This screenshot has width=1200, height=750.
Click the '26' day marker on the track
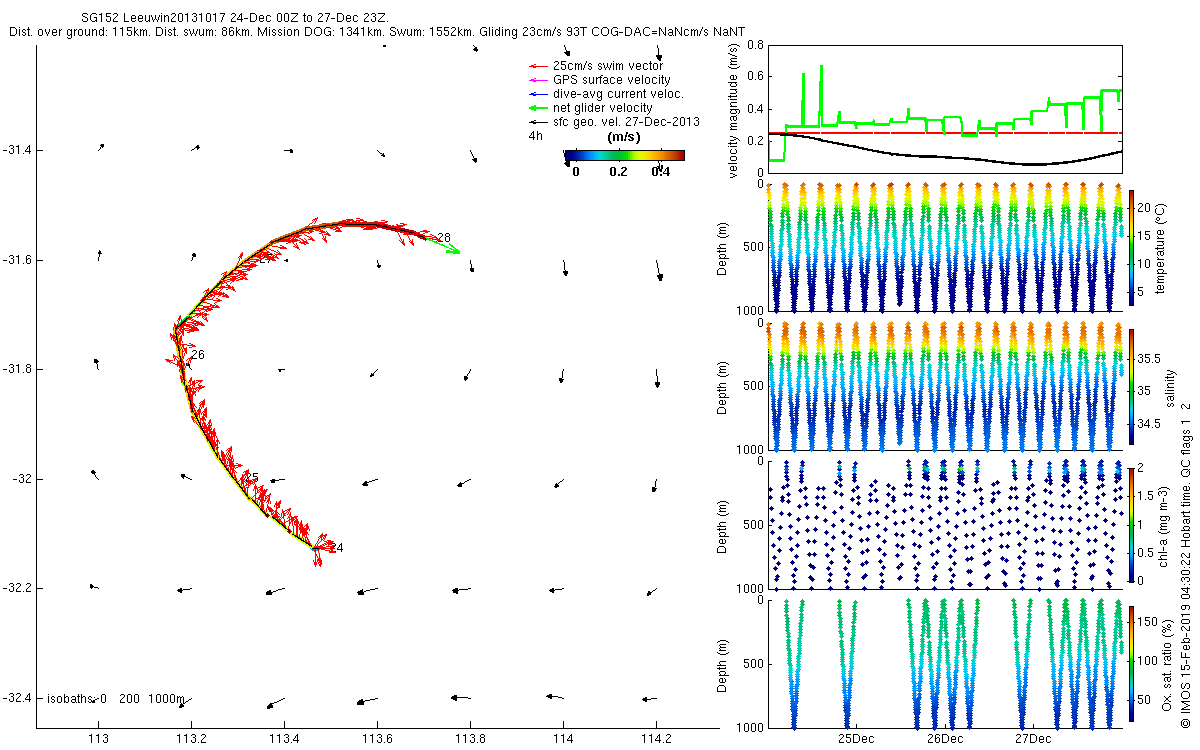tap(197, 355)
